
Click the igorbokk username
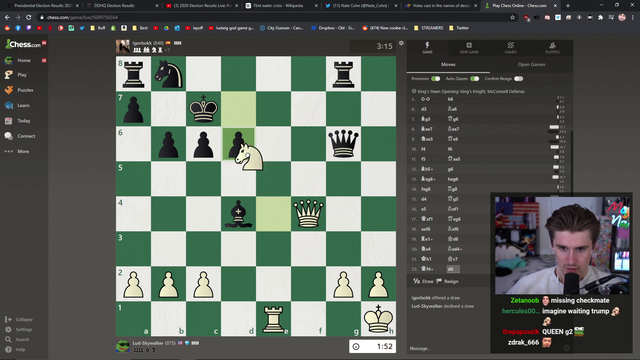coord(142,43)
